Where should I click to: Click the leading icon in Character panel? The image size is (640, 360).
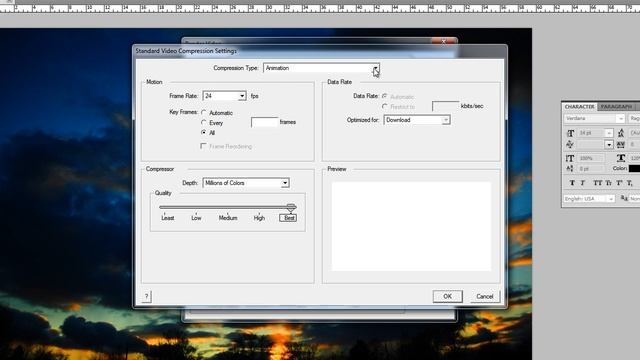coord(621,133)
